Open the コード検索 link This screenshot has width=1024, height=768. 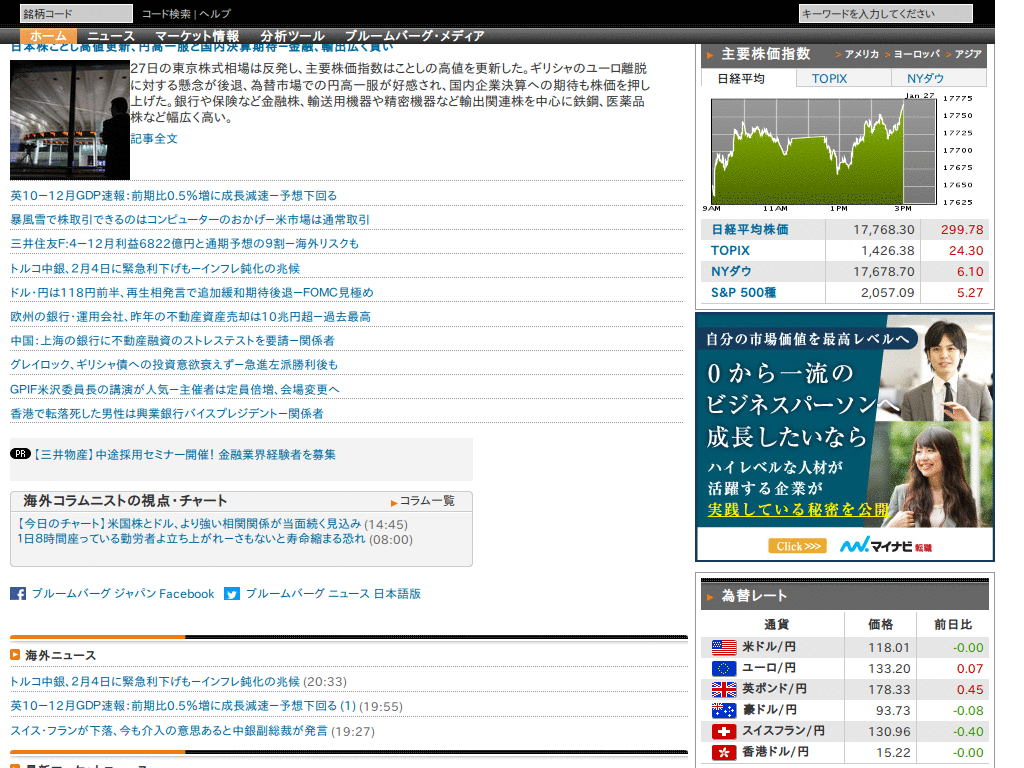166,14
